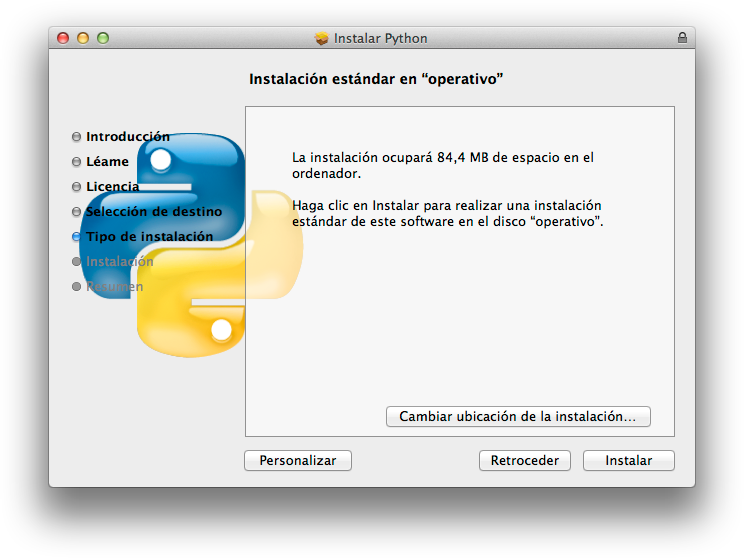Click the text about 84,4 MB de espacio
Viewport: 744px width, 558px height.
[443, 165]
